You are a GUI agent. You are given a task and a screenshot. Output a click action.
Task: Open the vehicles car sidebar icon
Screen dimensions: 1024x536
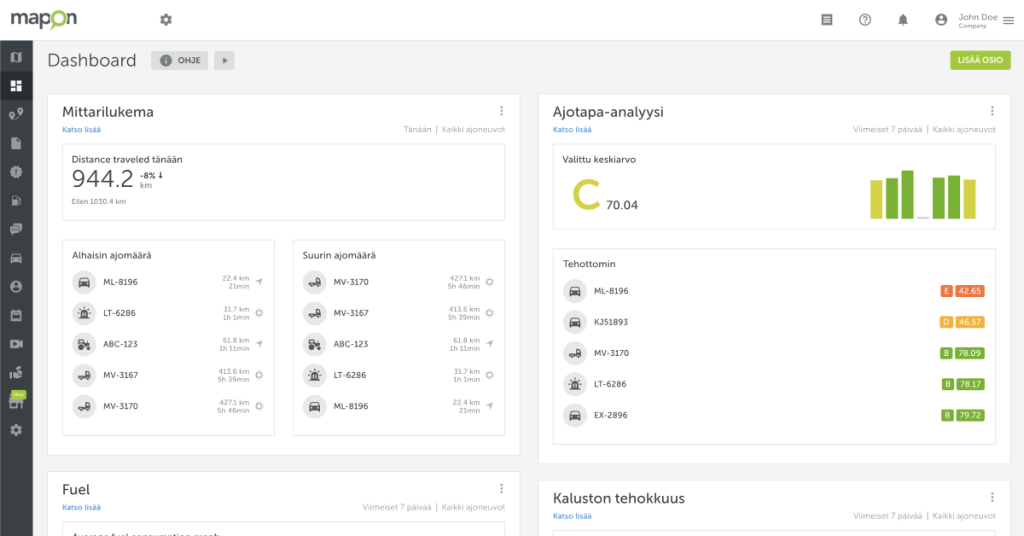pyautogui.click(x=16, y=258)
